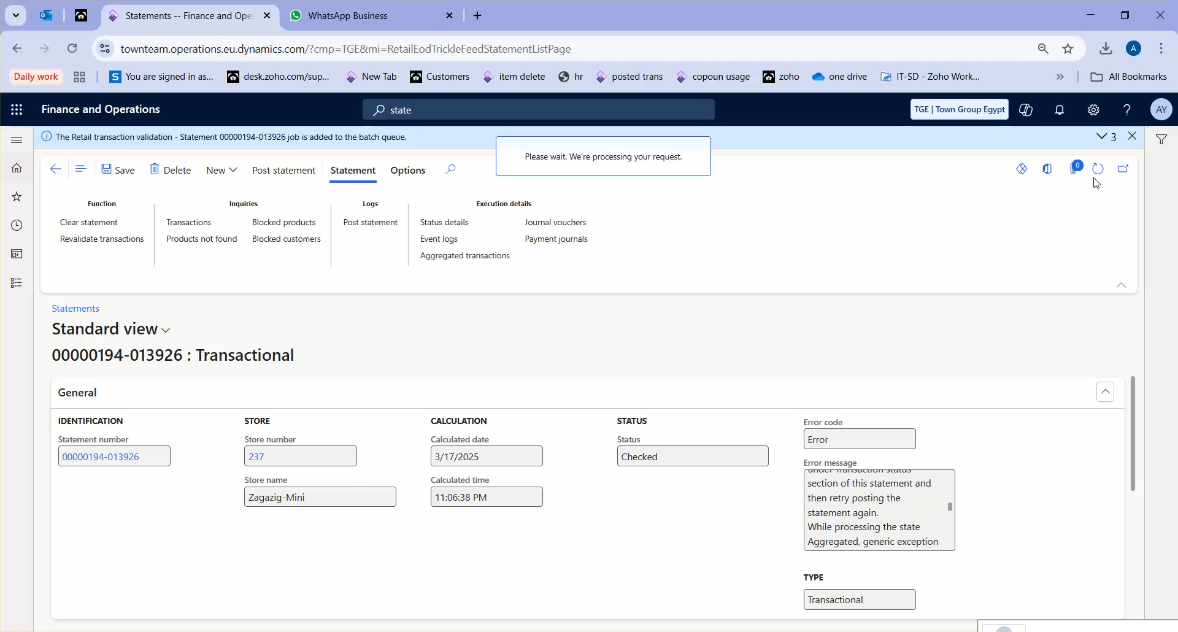
Task: Open the Transactions inquiry link
Action: click(188, 222)
